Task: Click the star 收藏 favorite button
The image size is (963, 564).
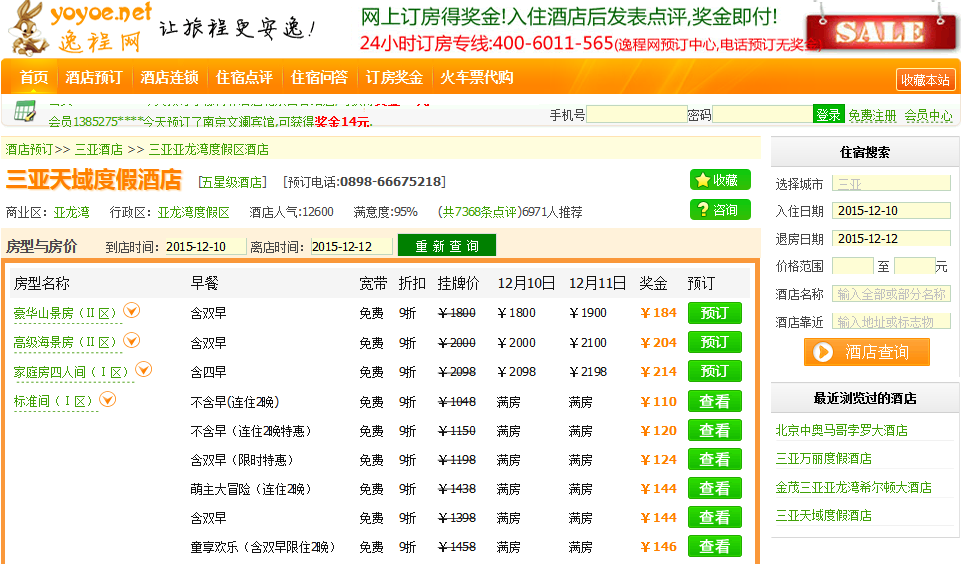Action: [720, 180]
